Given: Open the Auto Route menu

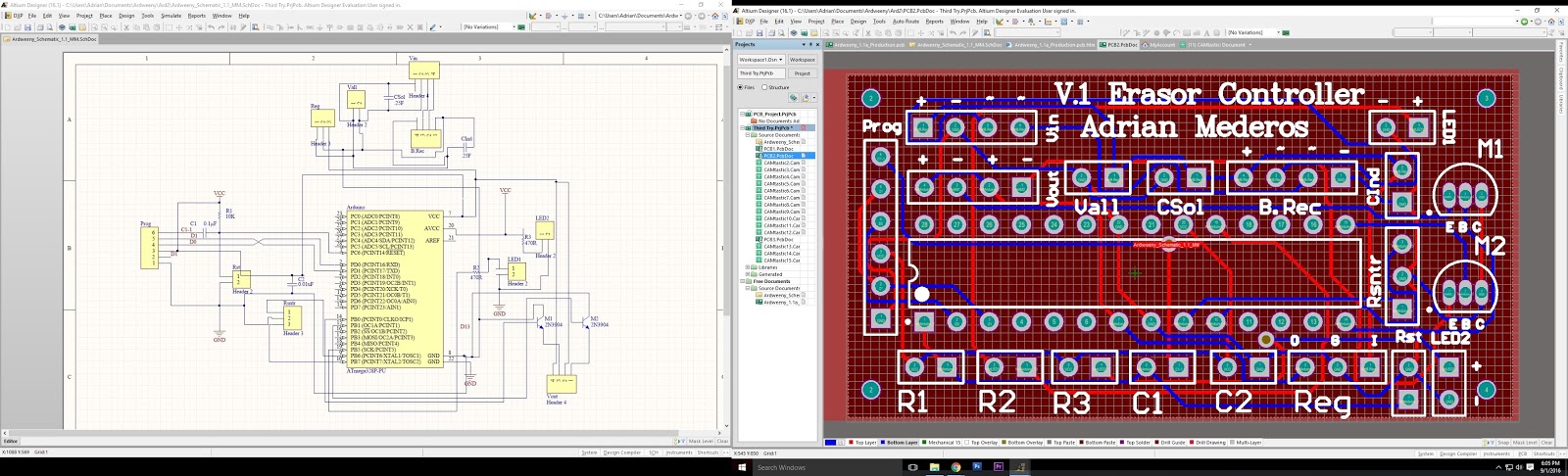Looking at the screenshot, I should [x=906, y=21].
